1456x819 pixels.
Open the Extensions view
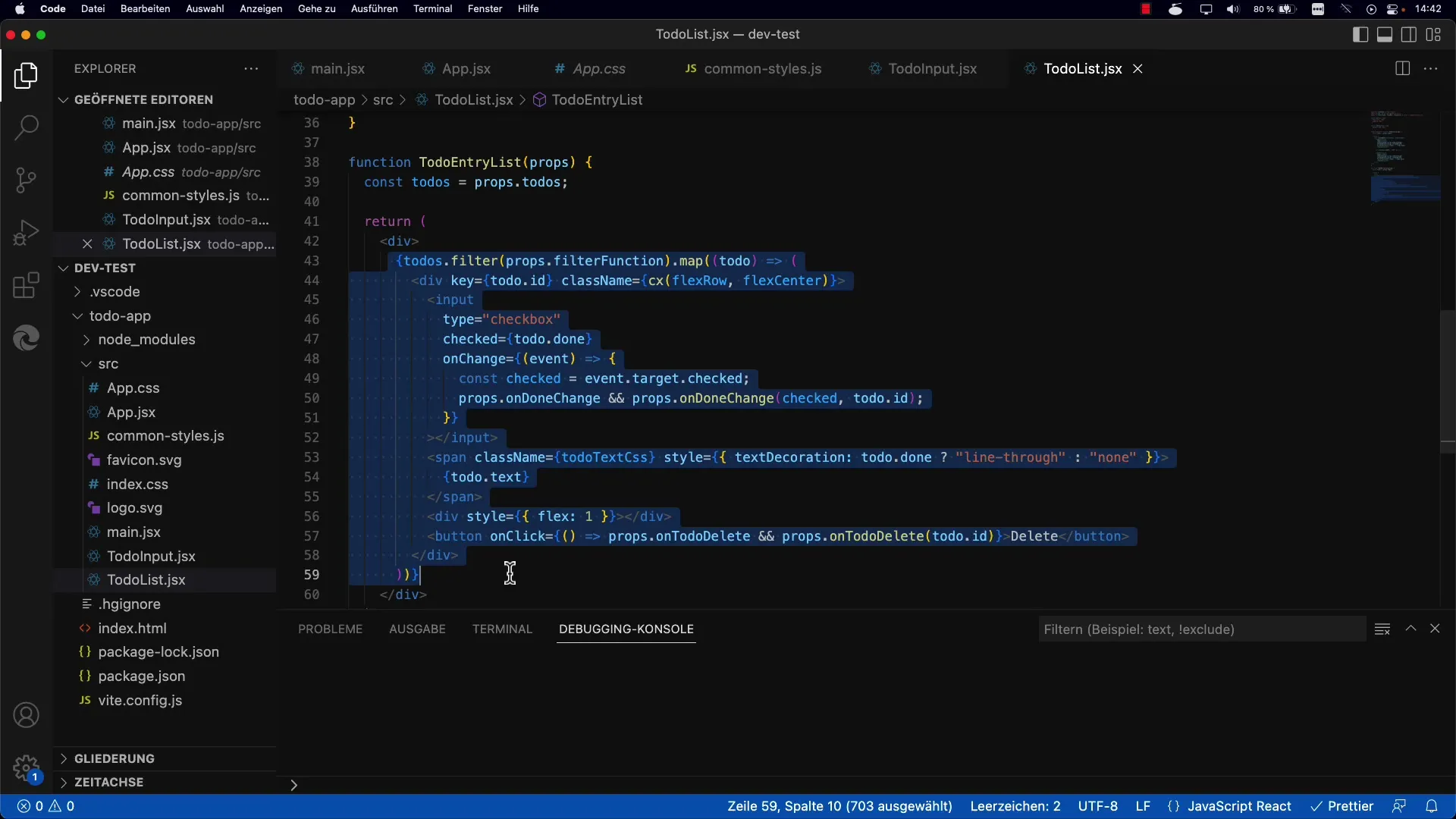pos(26,285)
